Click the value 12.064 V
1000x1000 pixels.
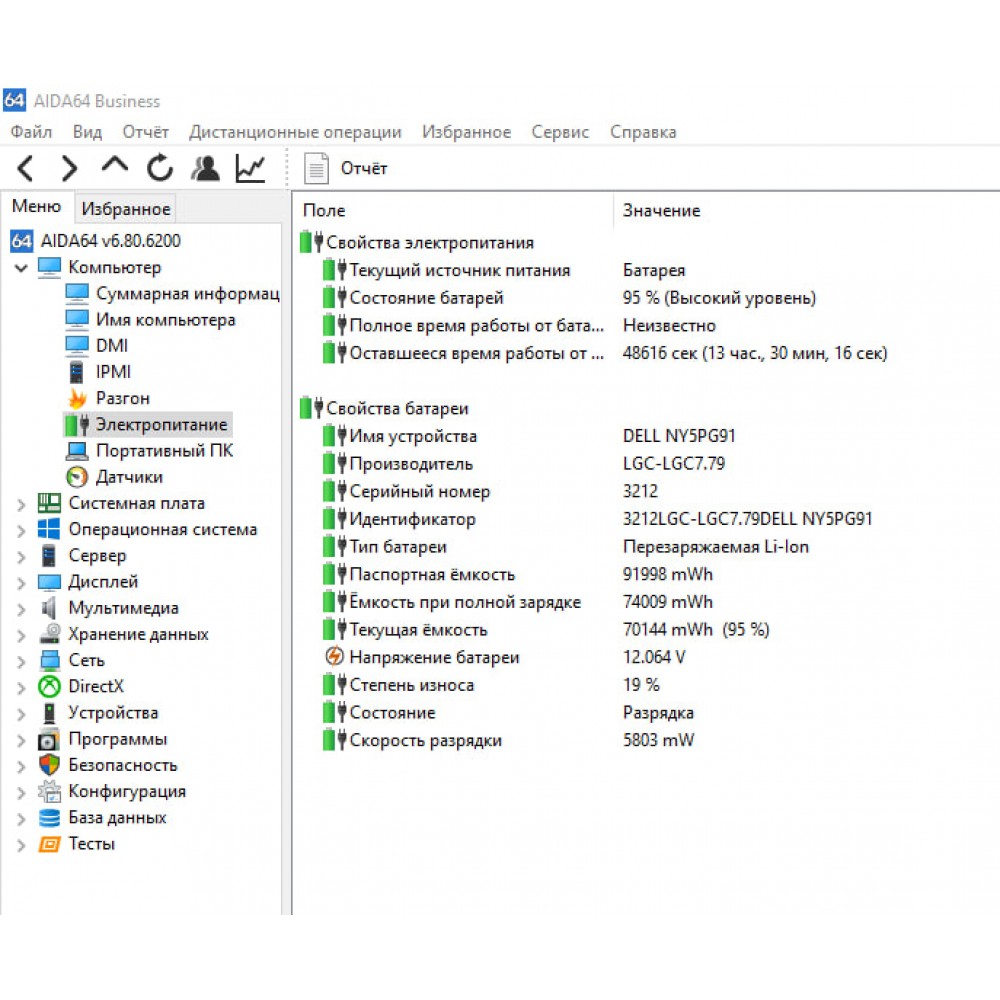click(x=654, y=658)
